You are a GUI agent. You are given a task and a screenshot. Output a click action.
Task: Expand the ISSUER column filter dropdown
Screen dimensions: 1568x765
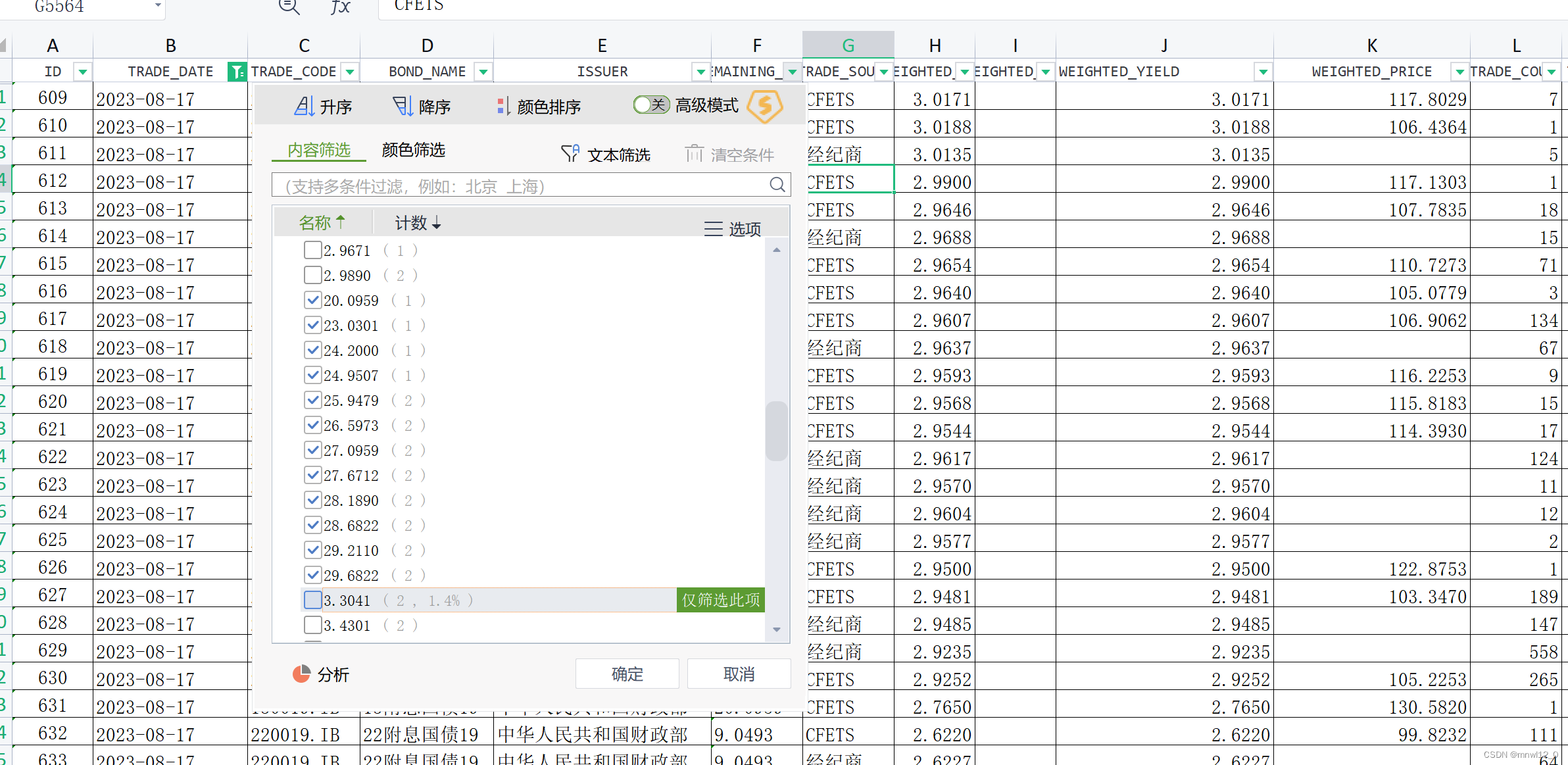point(701,71)
